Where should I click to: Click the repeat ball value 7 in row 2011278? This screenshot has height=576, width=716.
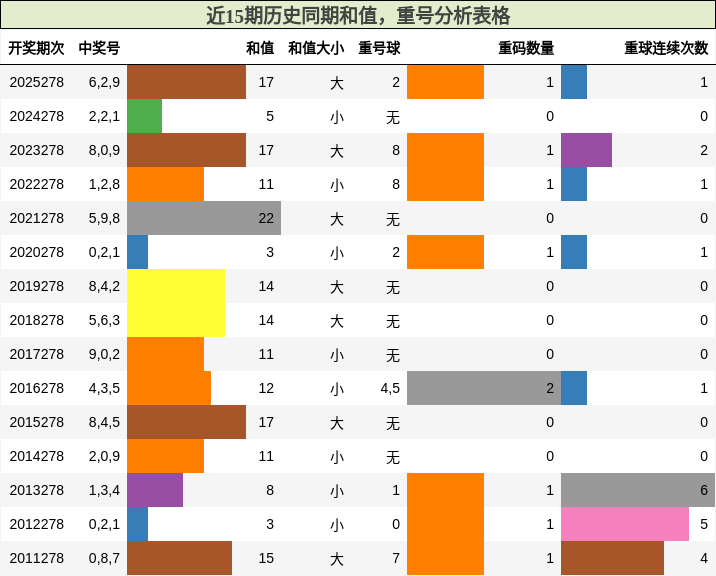pyautogui.click(x=396, y=558)
